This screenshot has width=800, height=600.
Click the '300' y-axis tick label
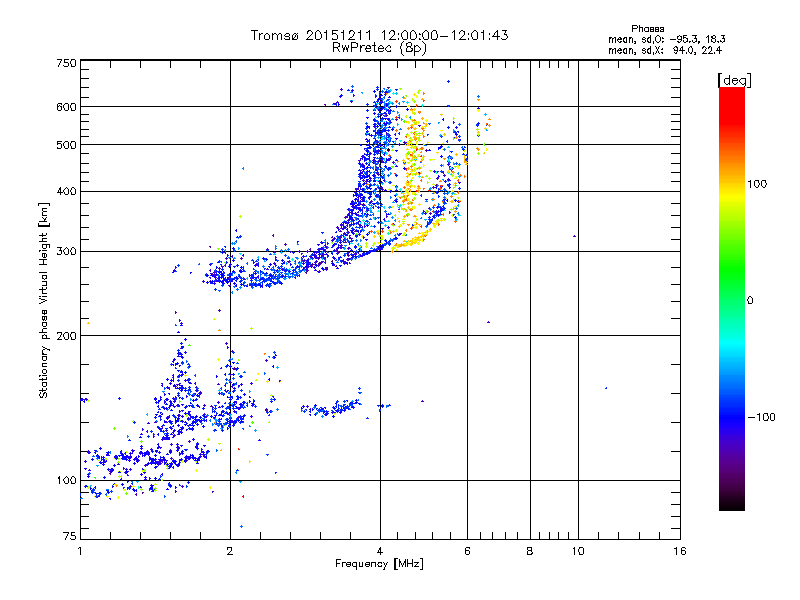[x=66, y=252]
